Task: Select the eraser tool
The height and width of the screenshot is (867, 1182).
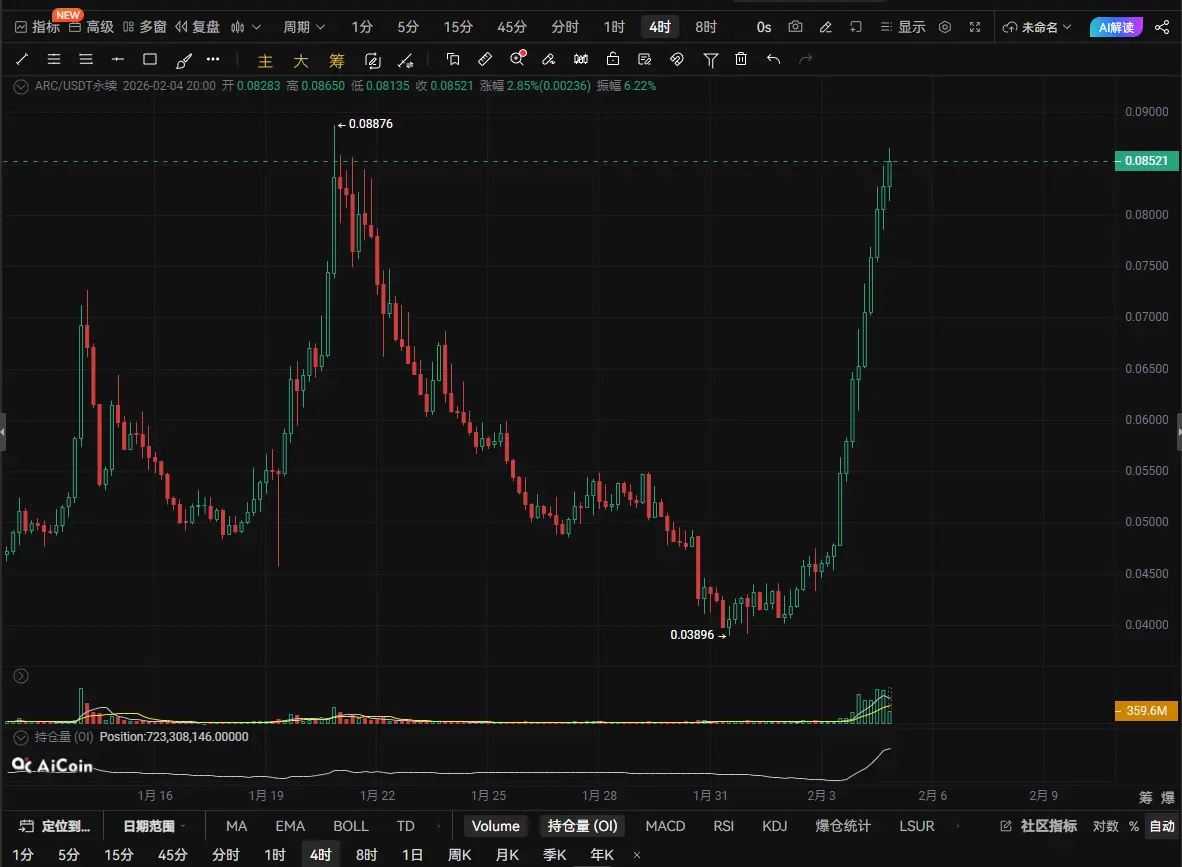Action: pos(549,59)
